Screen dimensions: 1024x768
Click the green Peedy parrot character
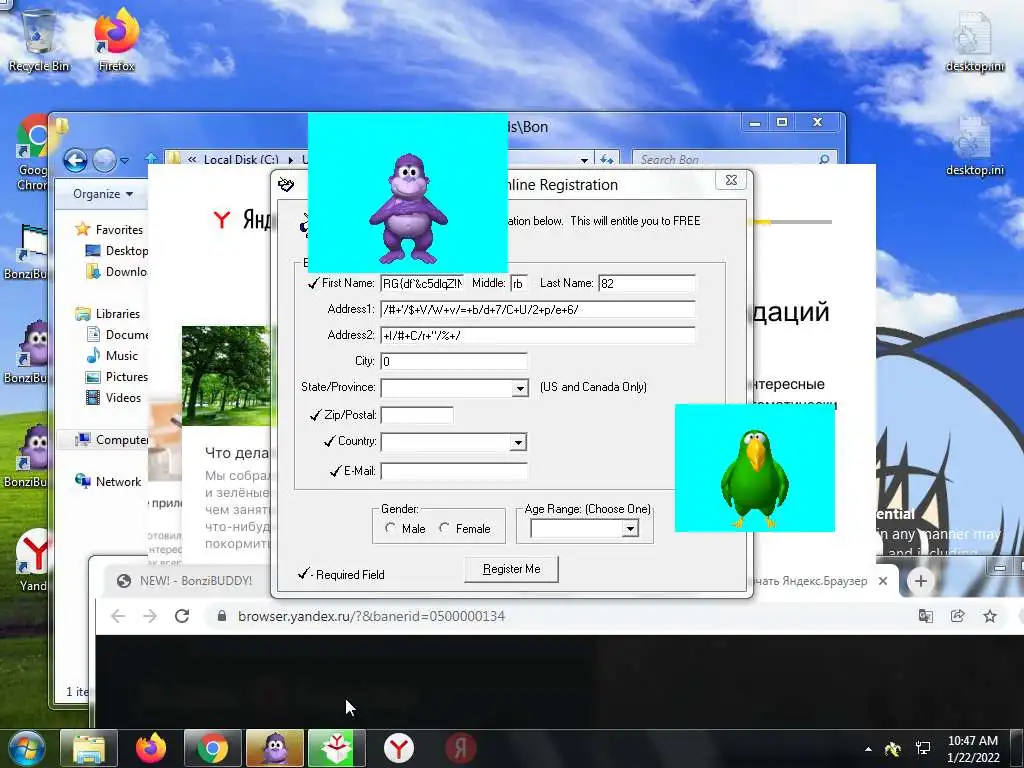(754, 477)
